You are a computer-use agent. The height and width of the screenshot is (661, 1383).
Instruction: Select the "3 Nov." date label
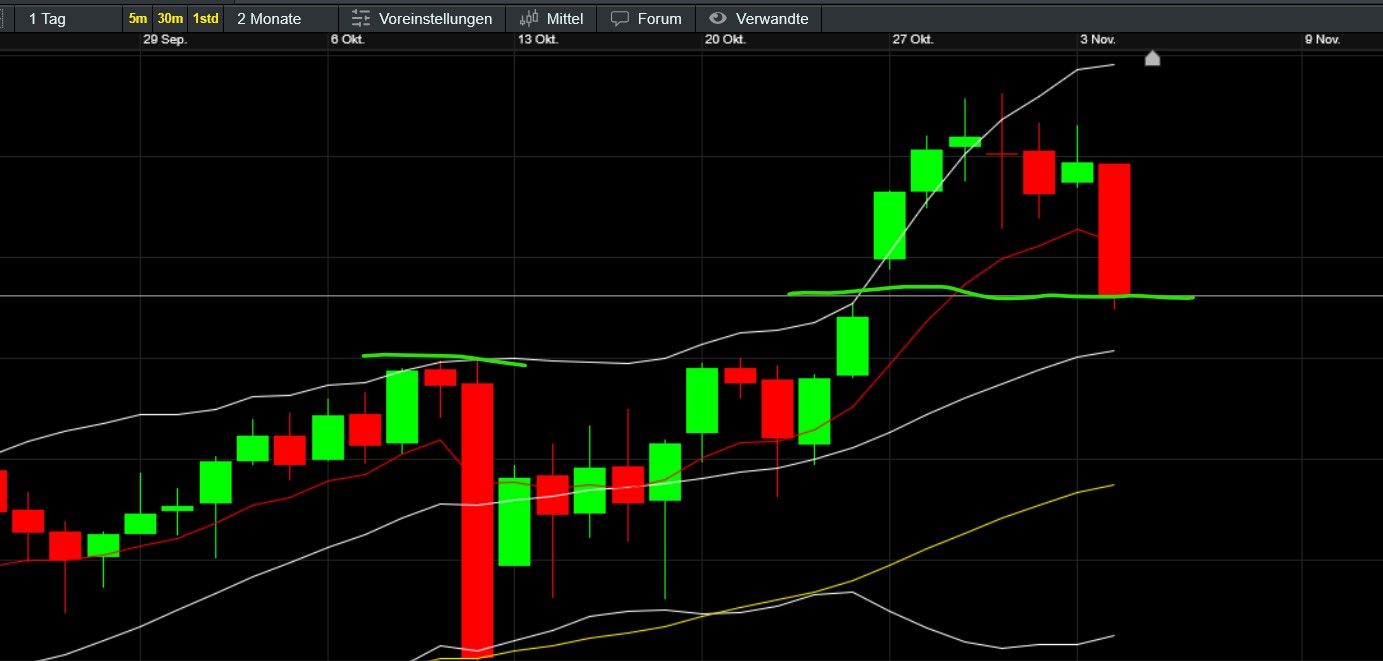pos(1097,39)
